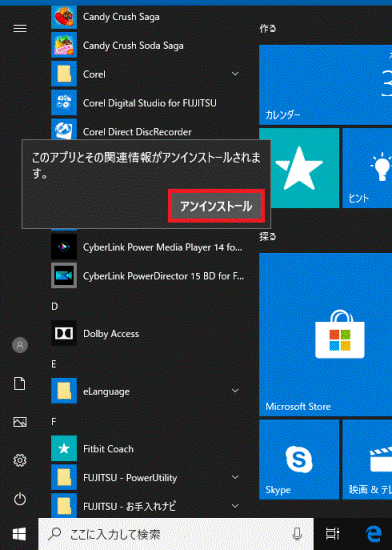Open the teal star tile

(304, 168)
